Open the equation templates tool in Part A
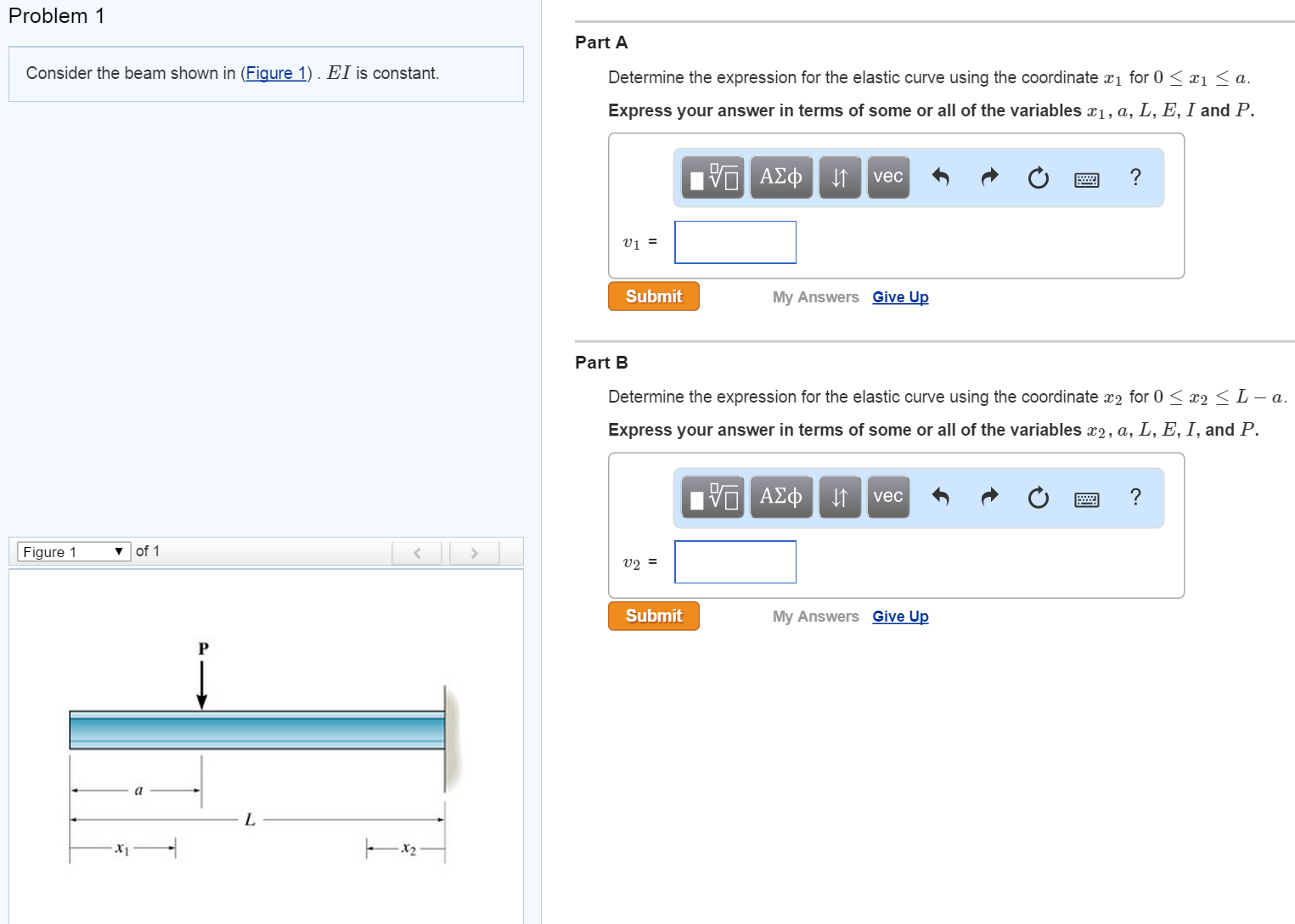1295x924 pixels. [x=712, y=177]
